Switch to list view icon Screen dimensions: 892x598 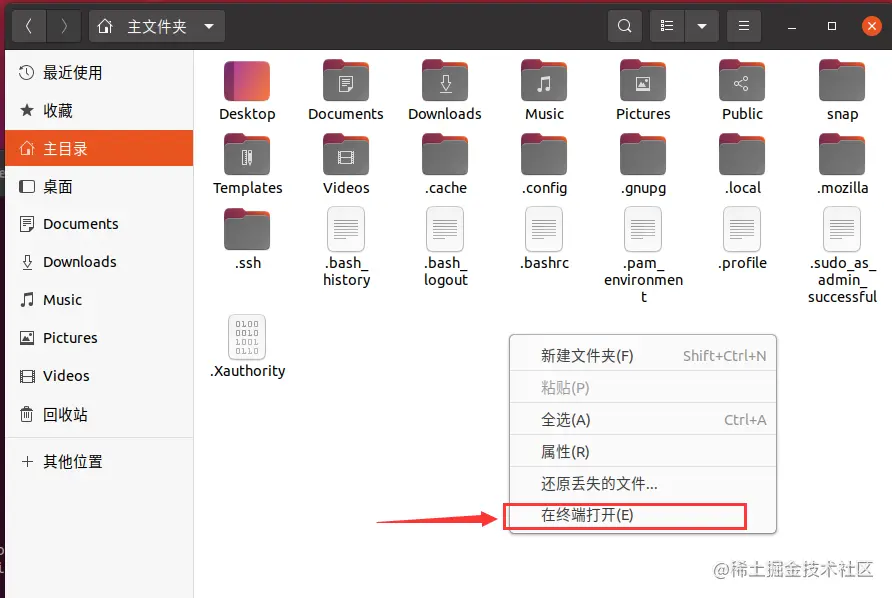667,26
